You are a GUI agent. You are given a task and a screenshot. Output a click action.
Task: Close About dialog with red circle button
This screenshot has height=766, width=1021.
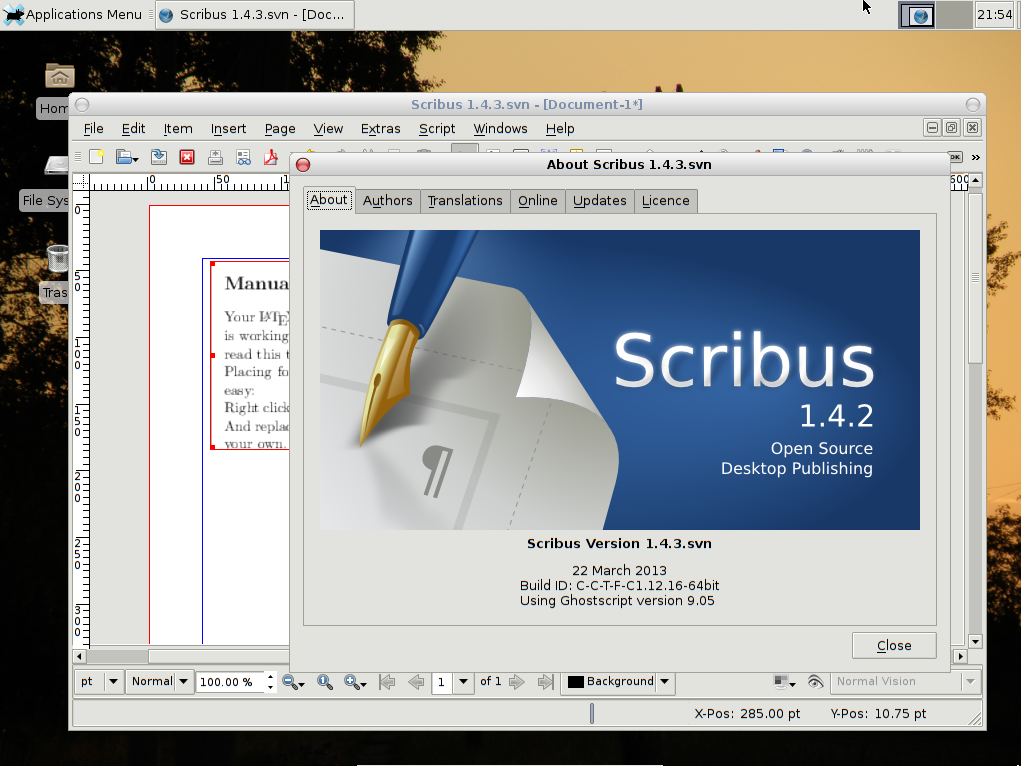303,165
